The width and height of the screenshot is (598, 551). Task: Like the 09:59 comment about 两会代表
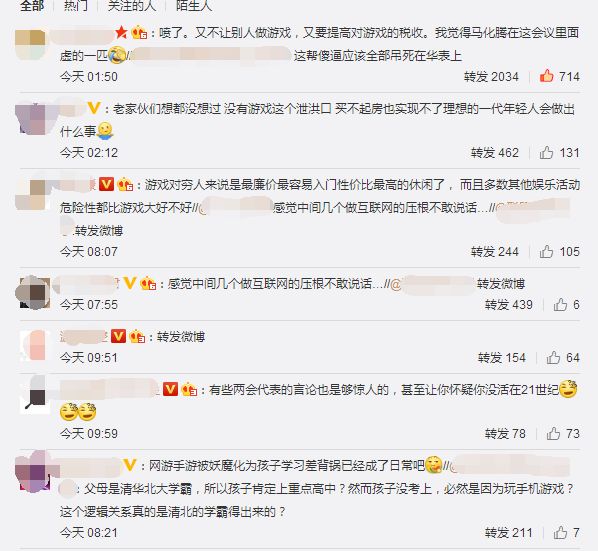pos(553,434)
